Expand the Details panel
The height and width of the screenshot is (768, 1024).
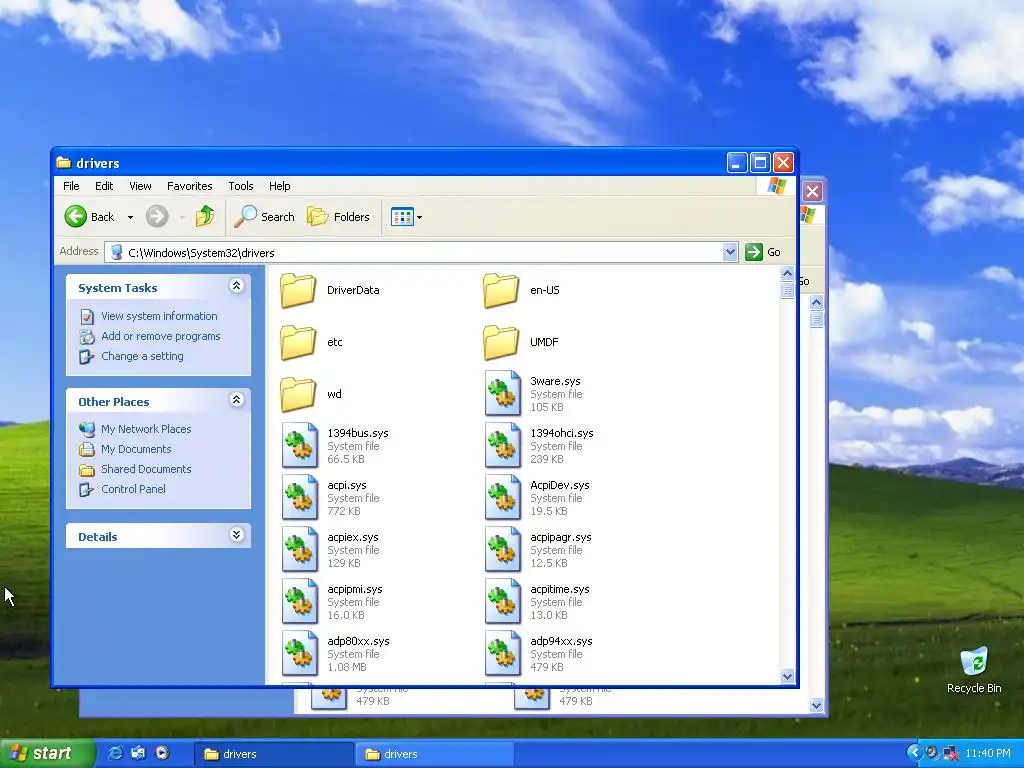coord(236,535)
